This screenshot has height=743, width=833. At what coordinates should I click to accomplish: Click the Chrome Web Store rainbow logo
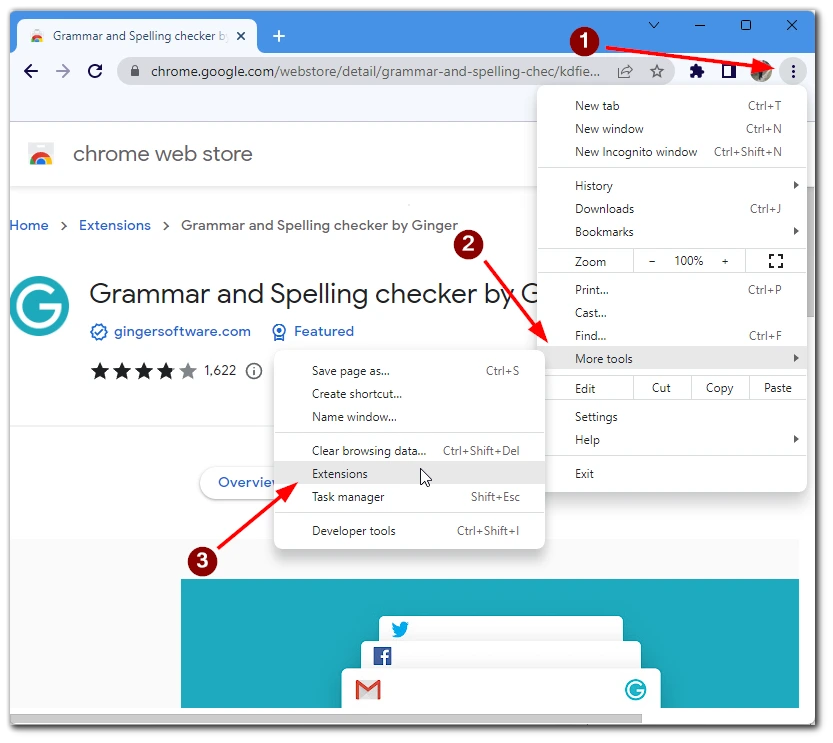coord(41,154)
